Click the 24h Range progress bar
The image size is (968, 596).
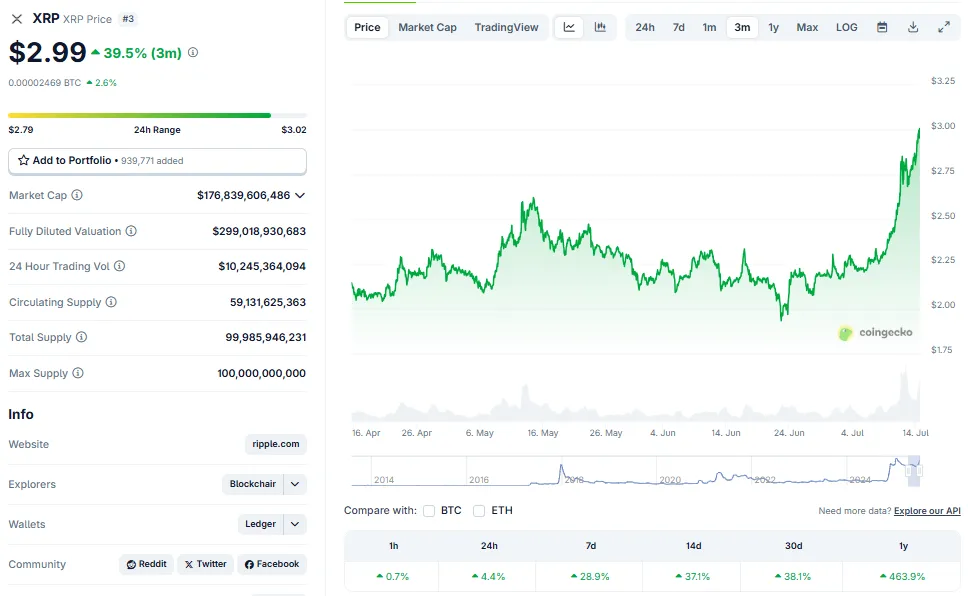tap(157, 115)
